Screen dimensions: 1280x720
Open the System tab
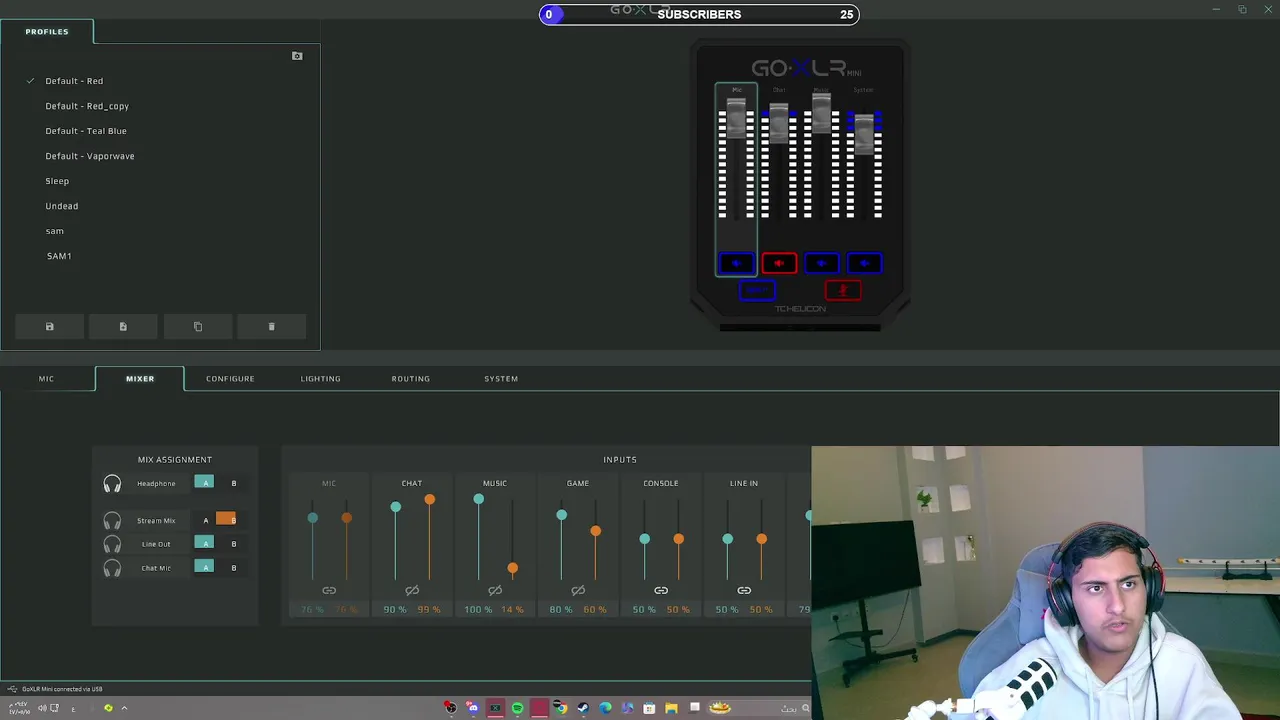pos(501,379)
